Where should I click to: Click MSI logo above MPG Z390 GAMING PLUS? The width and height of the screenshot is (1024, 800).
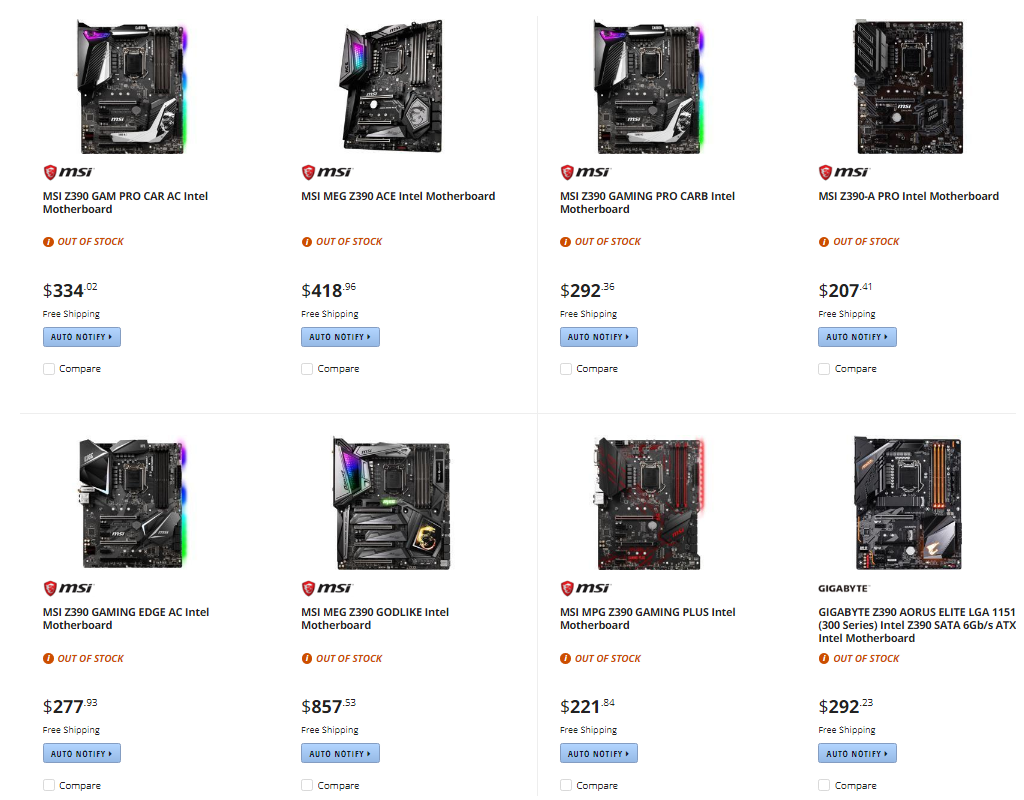click(585, 588)
